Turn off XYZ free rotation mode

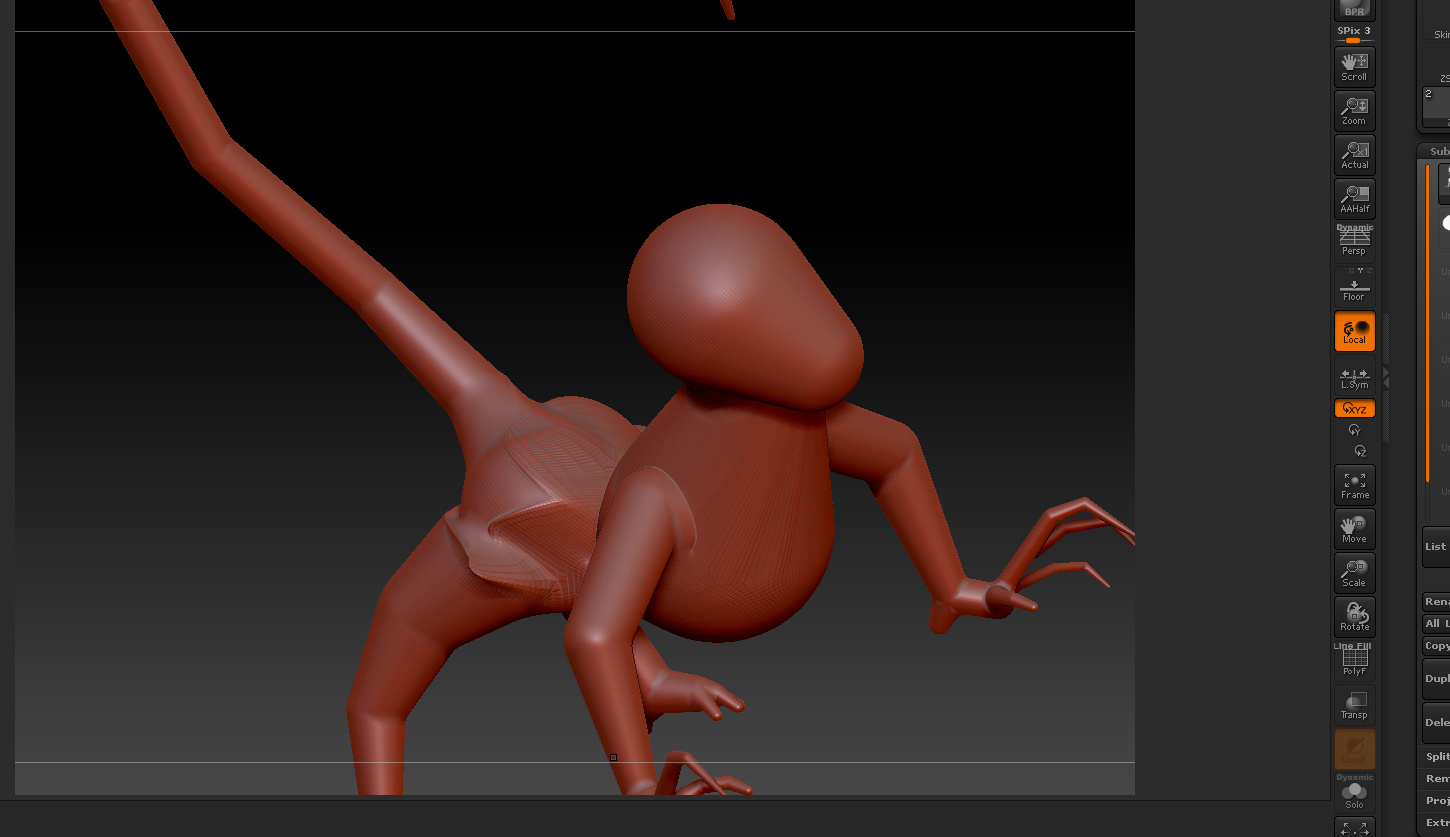[x=1355, y=408]
